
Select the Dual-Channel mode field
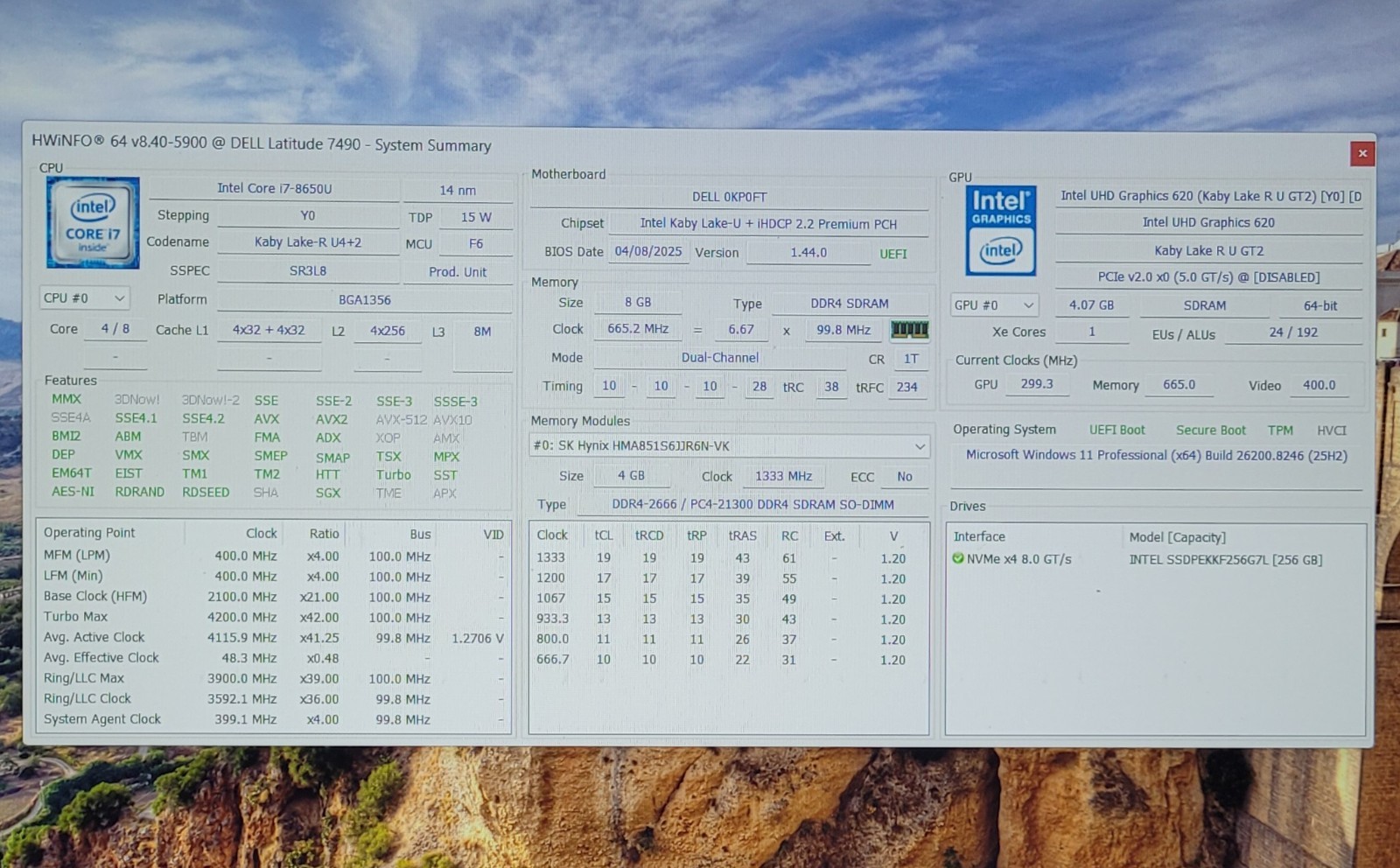point(720,358)
